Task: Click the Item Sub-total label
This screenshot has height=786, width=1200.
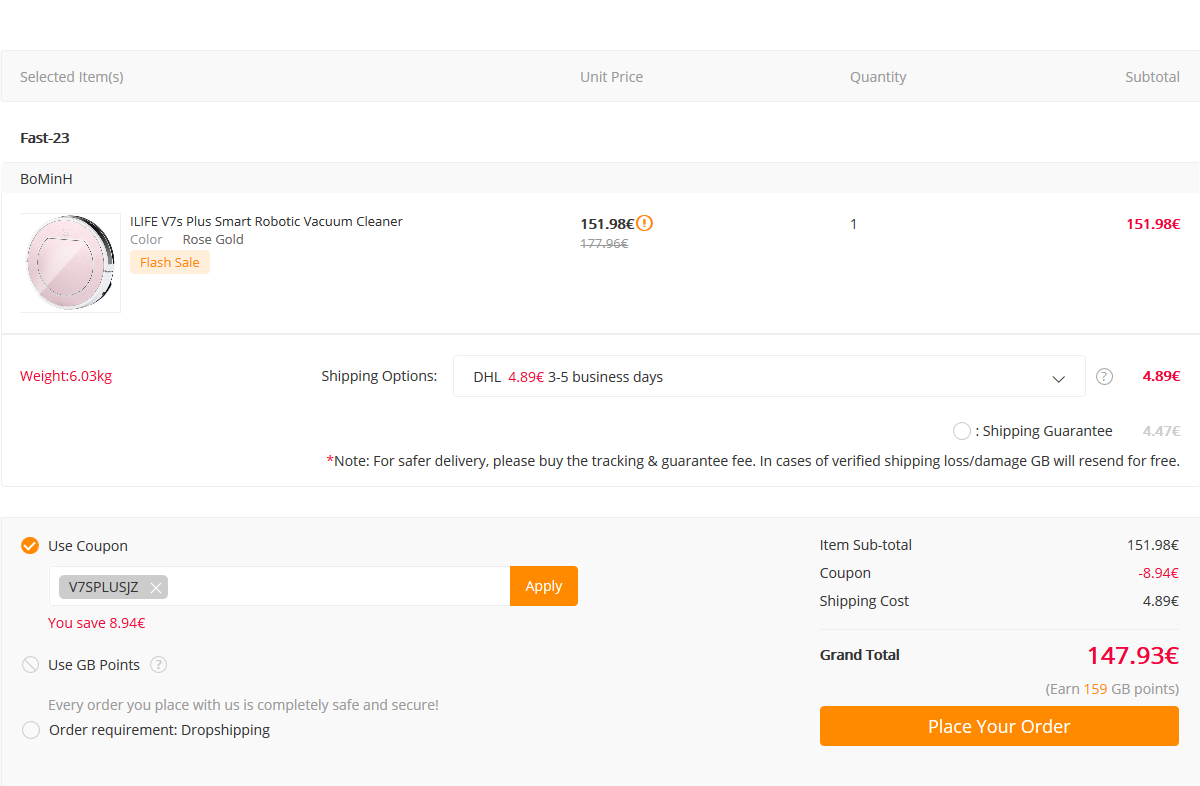Action: [866, 545]
